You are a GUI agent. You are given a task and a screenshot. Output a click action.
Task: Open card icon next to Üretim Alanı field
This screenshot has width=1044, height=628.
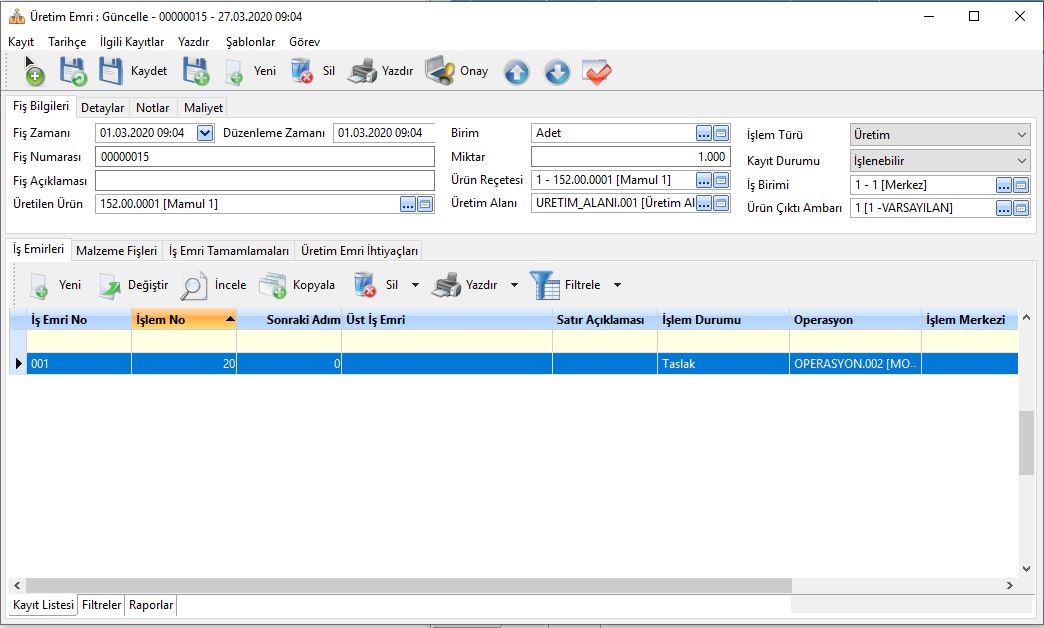(x=721, y=203)
